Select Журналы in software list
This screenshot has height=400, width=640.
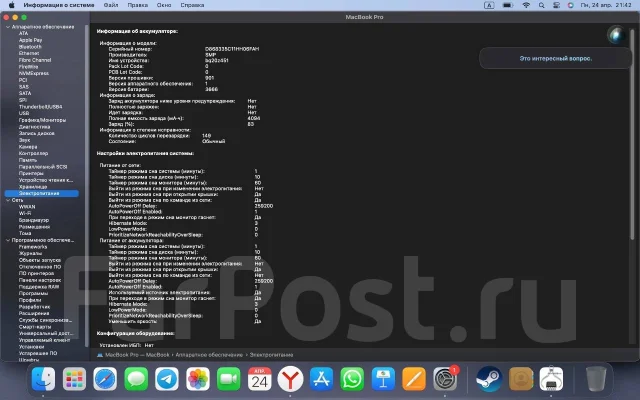(30, 253)
